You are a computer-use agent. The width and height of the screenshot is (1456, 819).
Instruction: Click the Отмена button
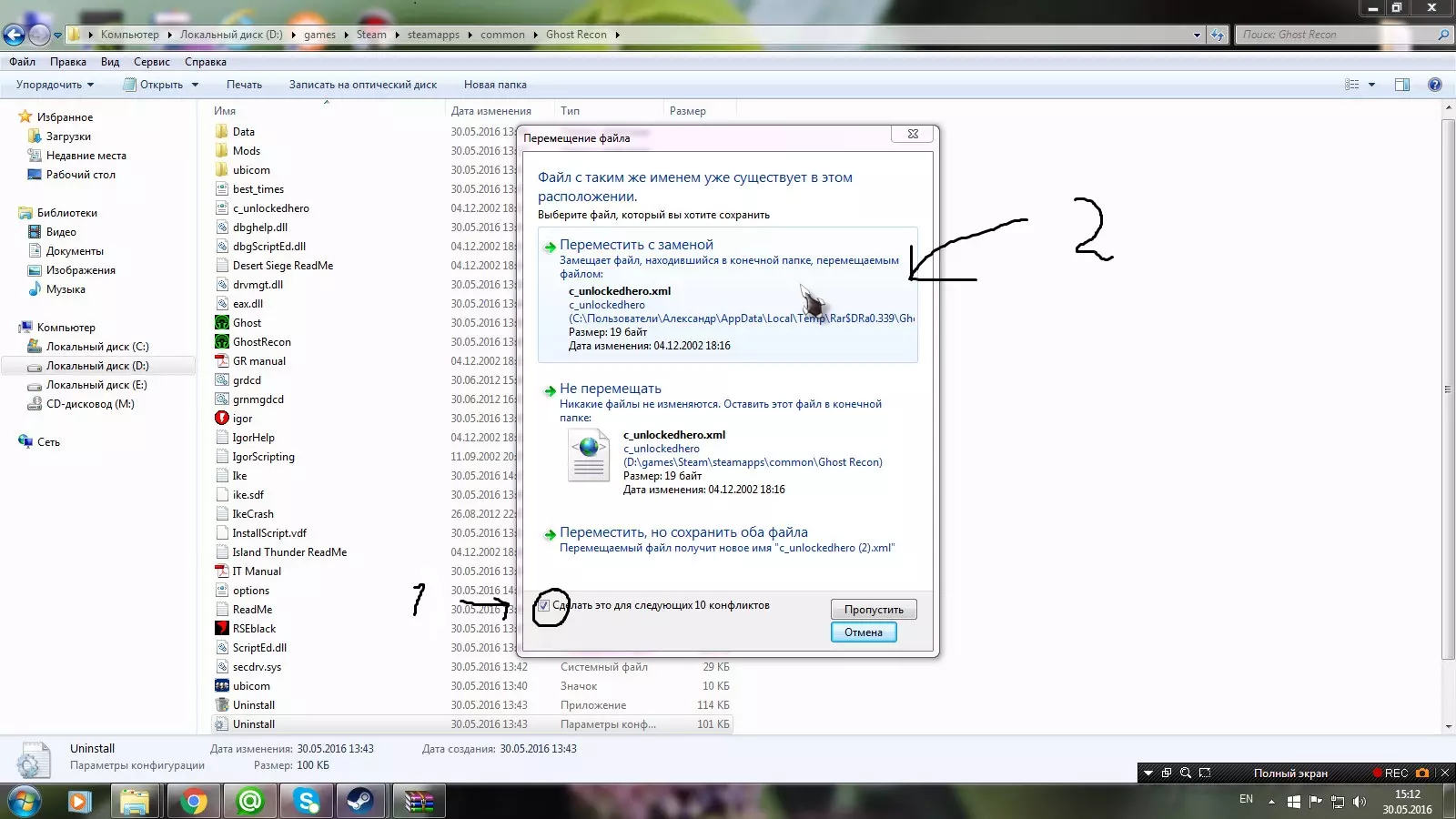coord(864,632)
